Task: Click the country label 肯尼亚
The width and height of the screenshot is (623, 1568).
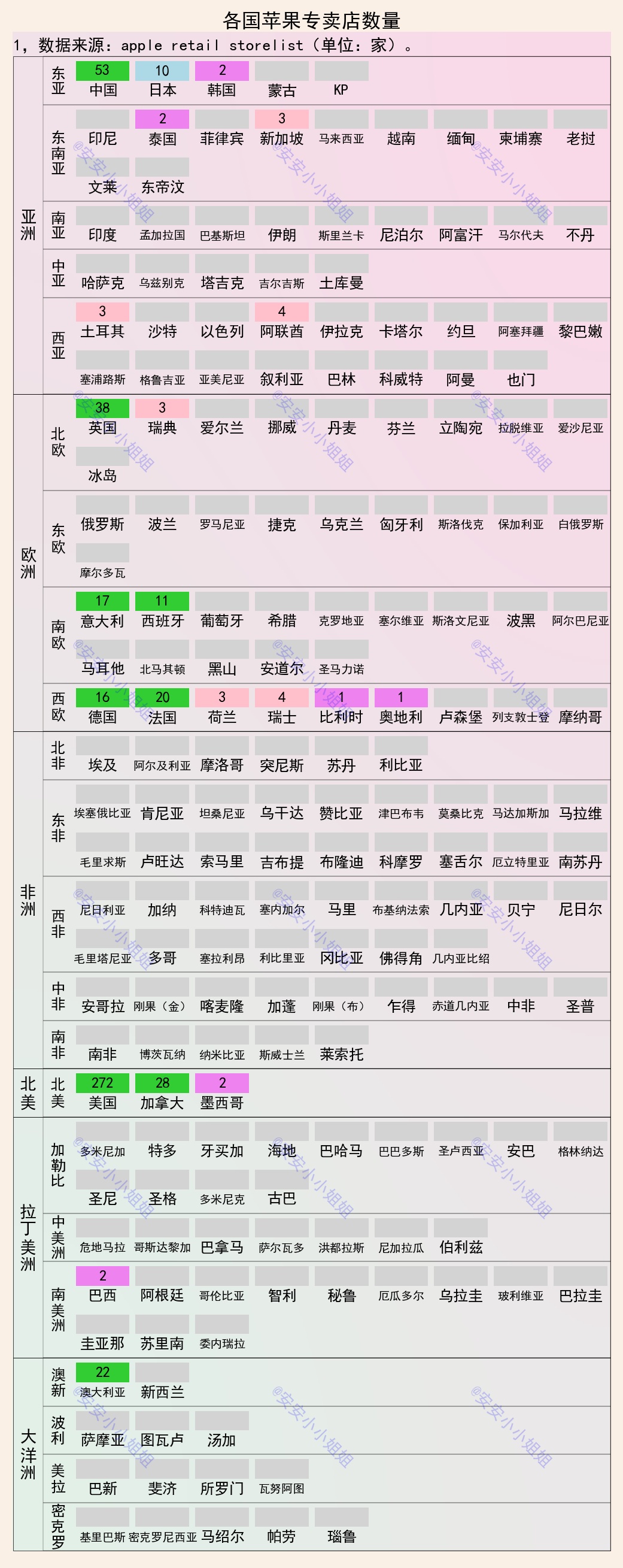Action: click(162, 813)
